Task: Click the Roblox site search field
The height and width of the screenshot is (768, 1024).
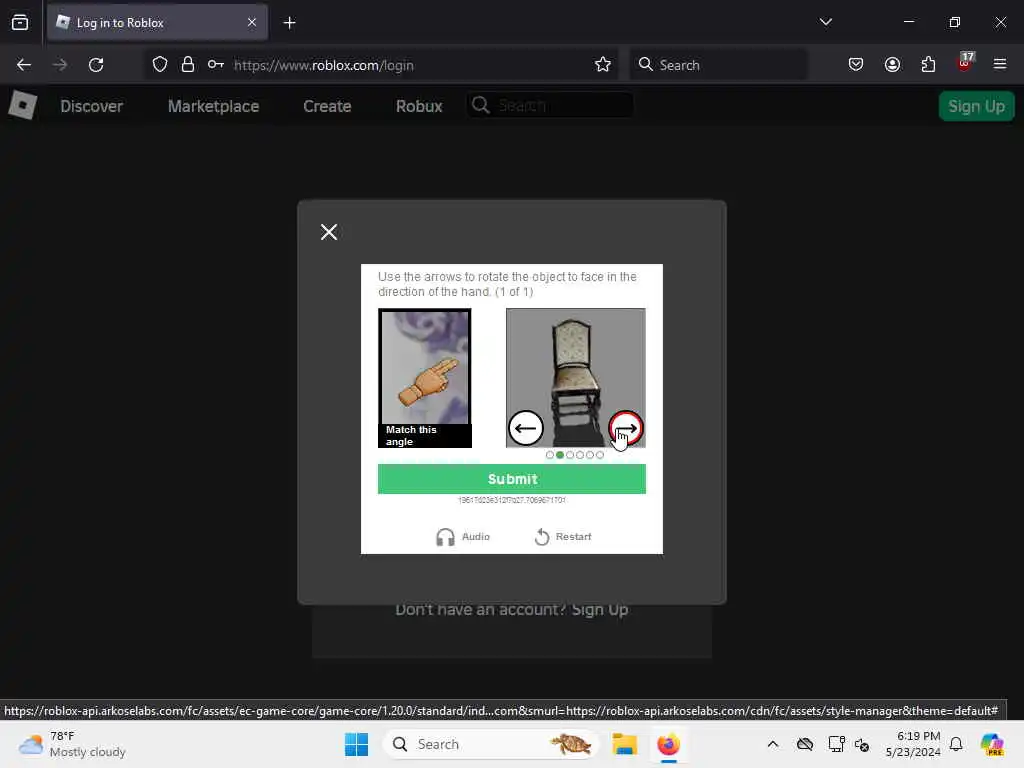Action: pyautogui.click(x=550, y=105)
